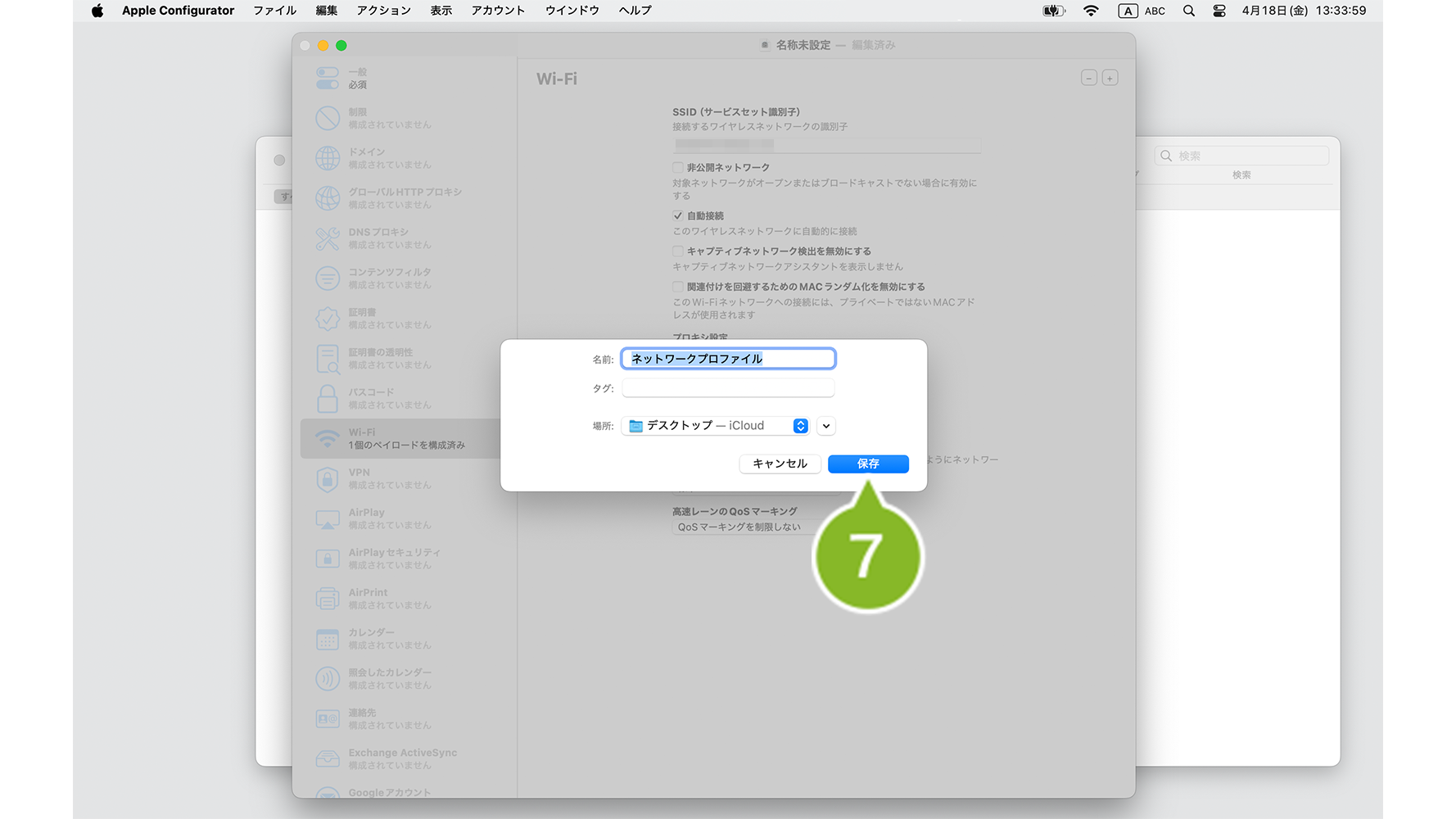Select the グローバルHTTPプロキシ payload
The image size is (1456, 819).
pos(406,198)
